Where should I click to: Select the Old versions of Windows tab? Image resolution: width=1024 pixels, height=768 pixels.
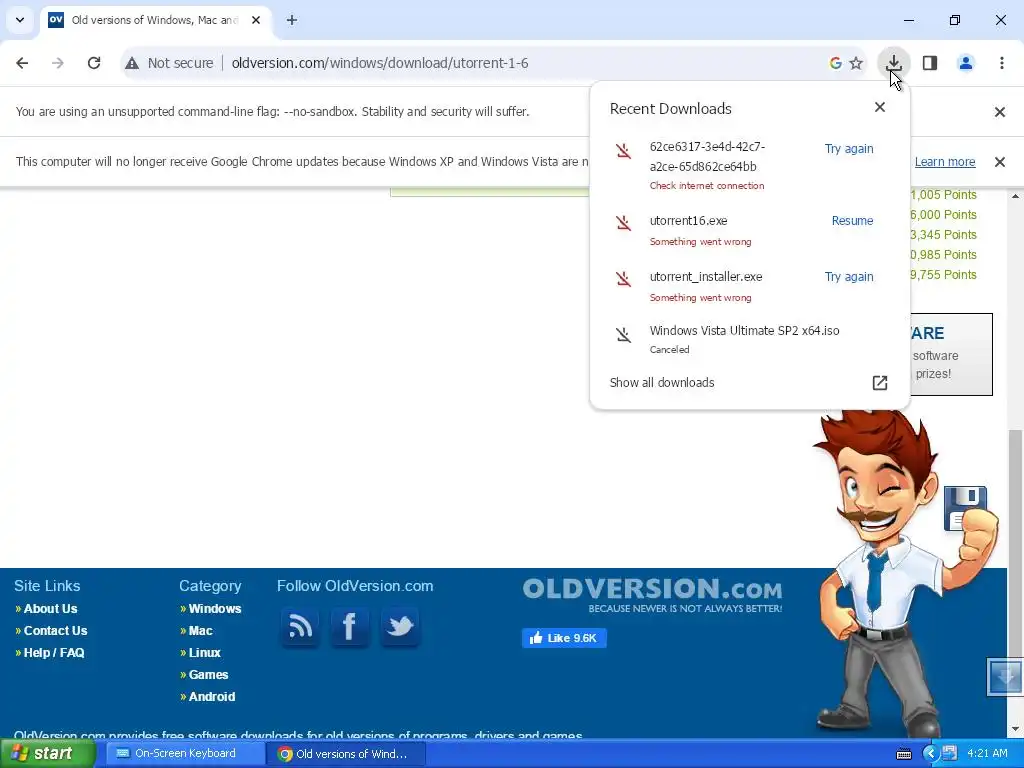coord(155,20)
